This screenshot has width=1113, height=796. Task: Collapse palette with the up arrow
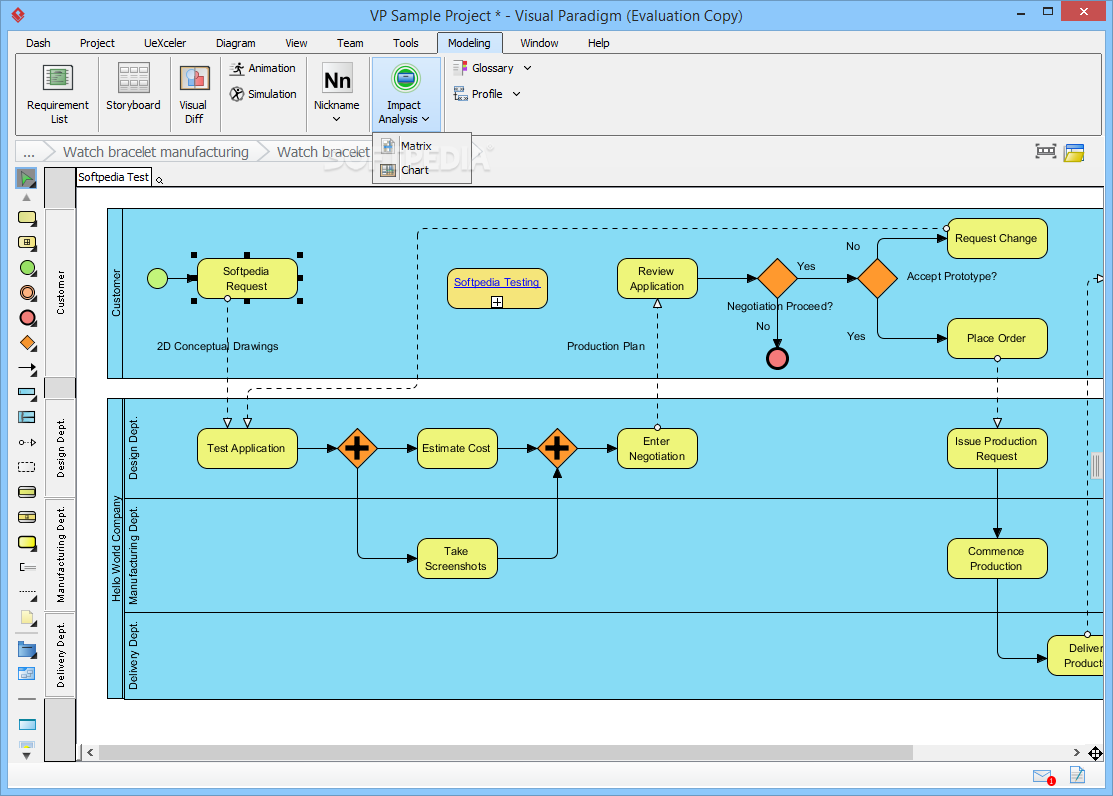pyautogui.click(x=26, y=197)
